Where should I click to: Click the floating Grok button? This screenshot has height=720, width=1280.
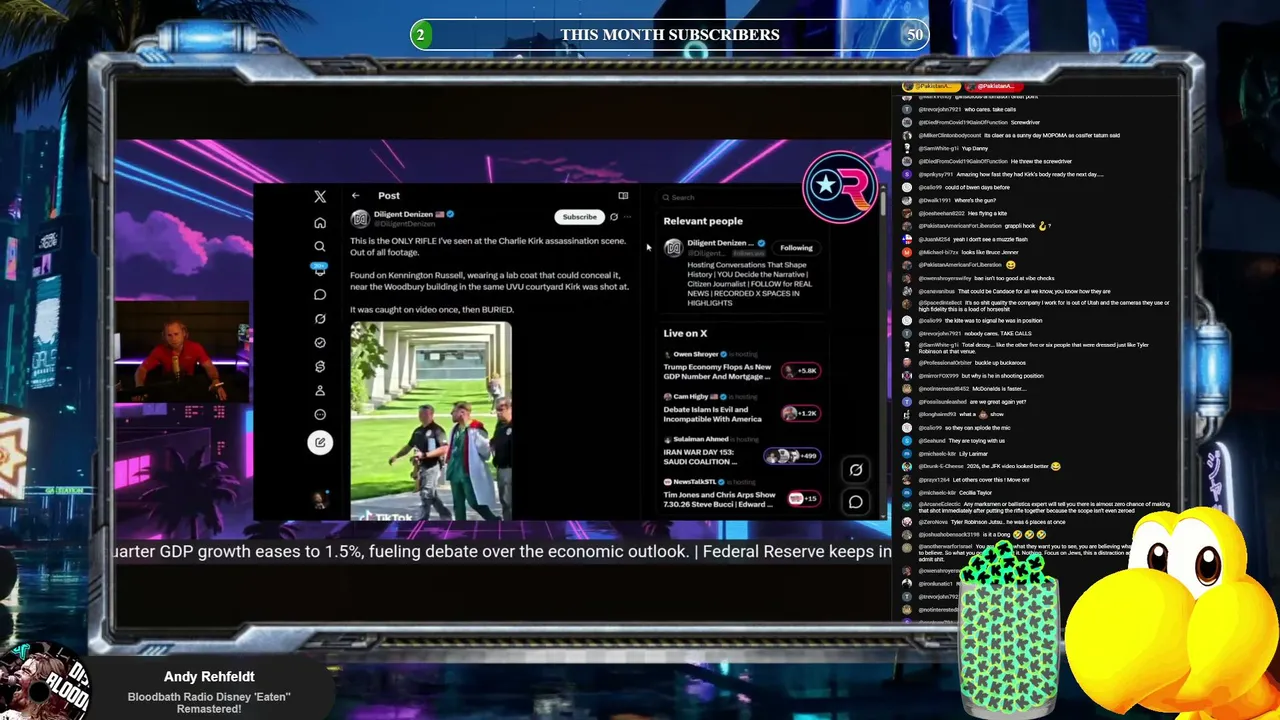(856, 470)
